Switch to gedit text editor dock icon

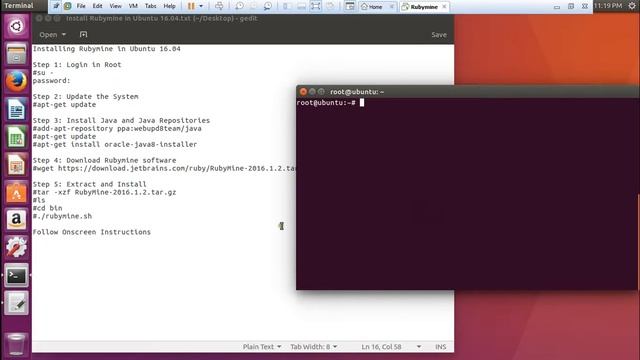pyautogui.click(x=16, y=303)
